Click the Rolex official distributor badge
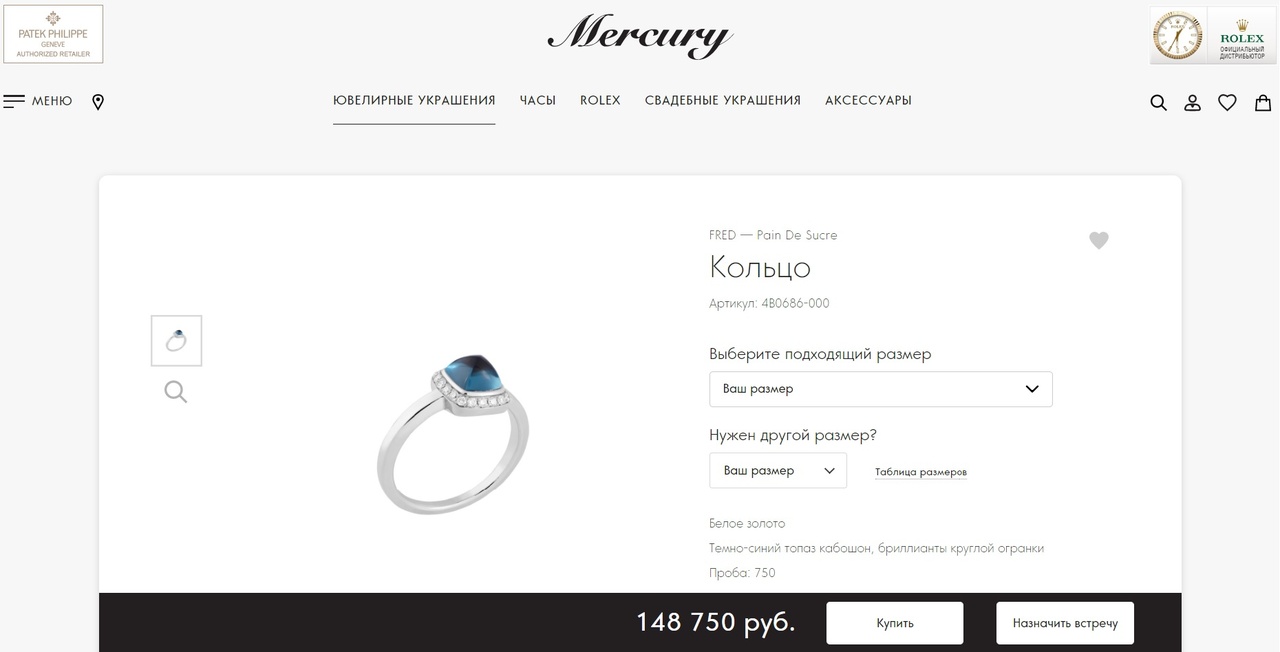This screenshot has height=652, width=1280. point(1213,35)
